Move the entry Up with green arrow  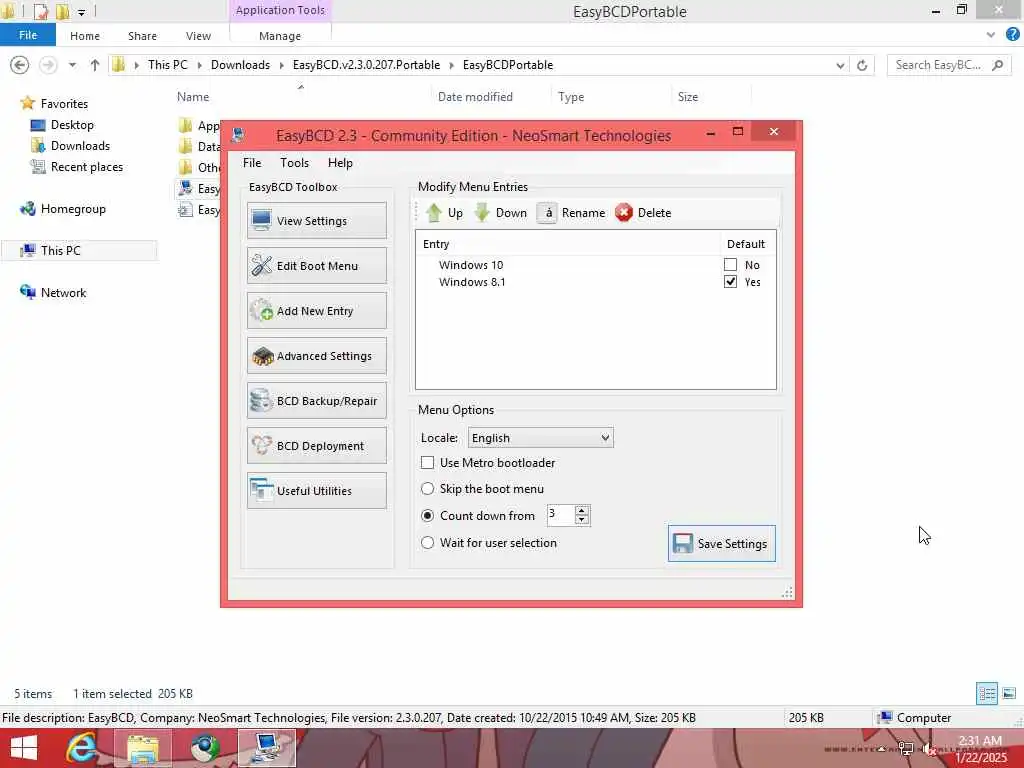point(444,213)
